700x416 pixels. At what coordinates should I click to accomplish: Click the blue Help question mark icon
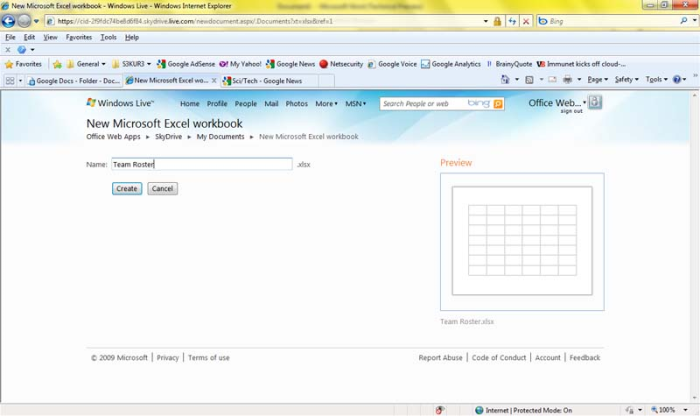point(677,79)
